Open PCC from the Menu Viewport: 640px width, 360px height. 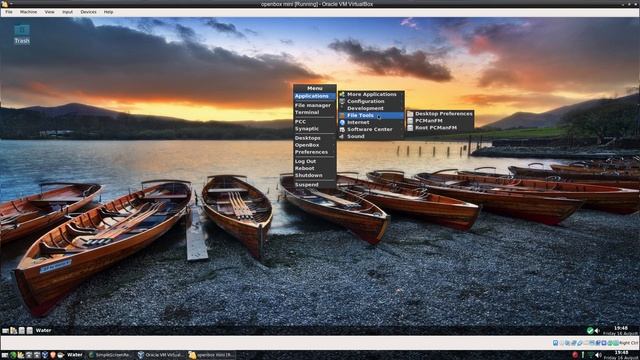(315, 122)
